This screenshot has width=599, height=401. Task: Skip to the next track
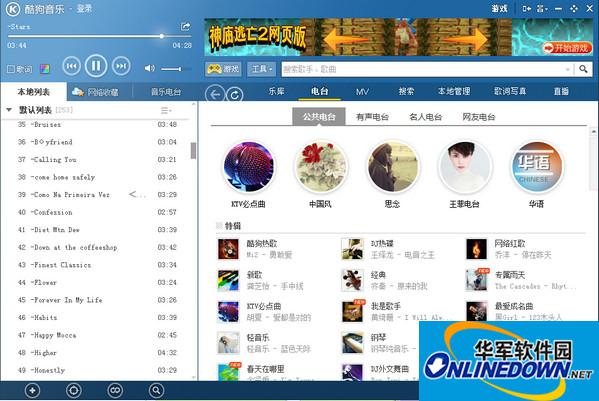click(121, 66)
